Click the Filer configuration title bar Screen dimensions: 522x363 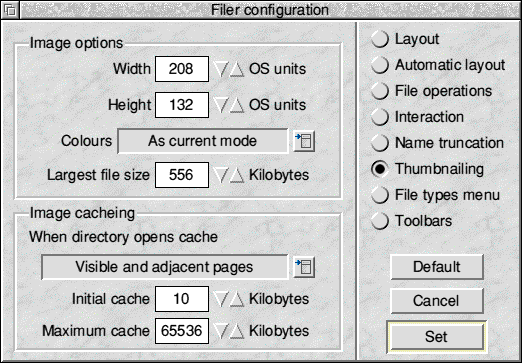tap(270, 10)
